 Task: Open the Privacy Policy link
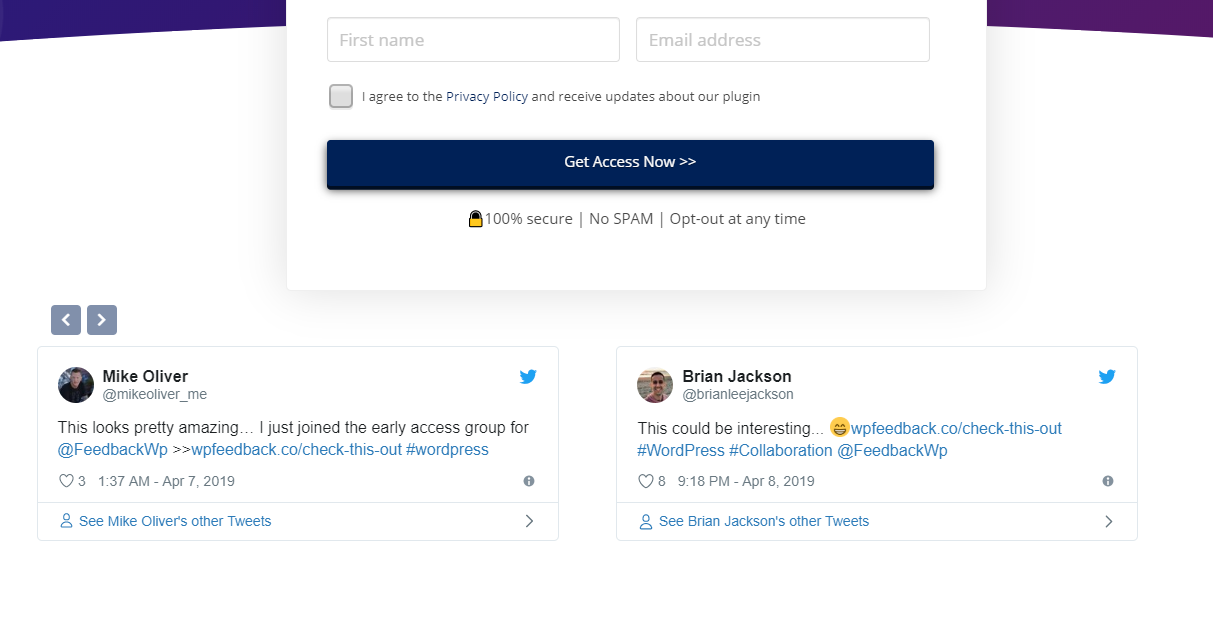coord(487,97)
